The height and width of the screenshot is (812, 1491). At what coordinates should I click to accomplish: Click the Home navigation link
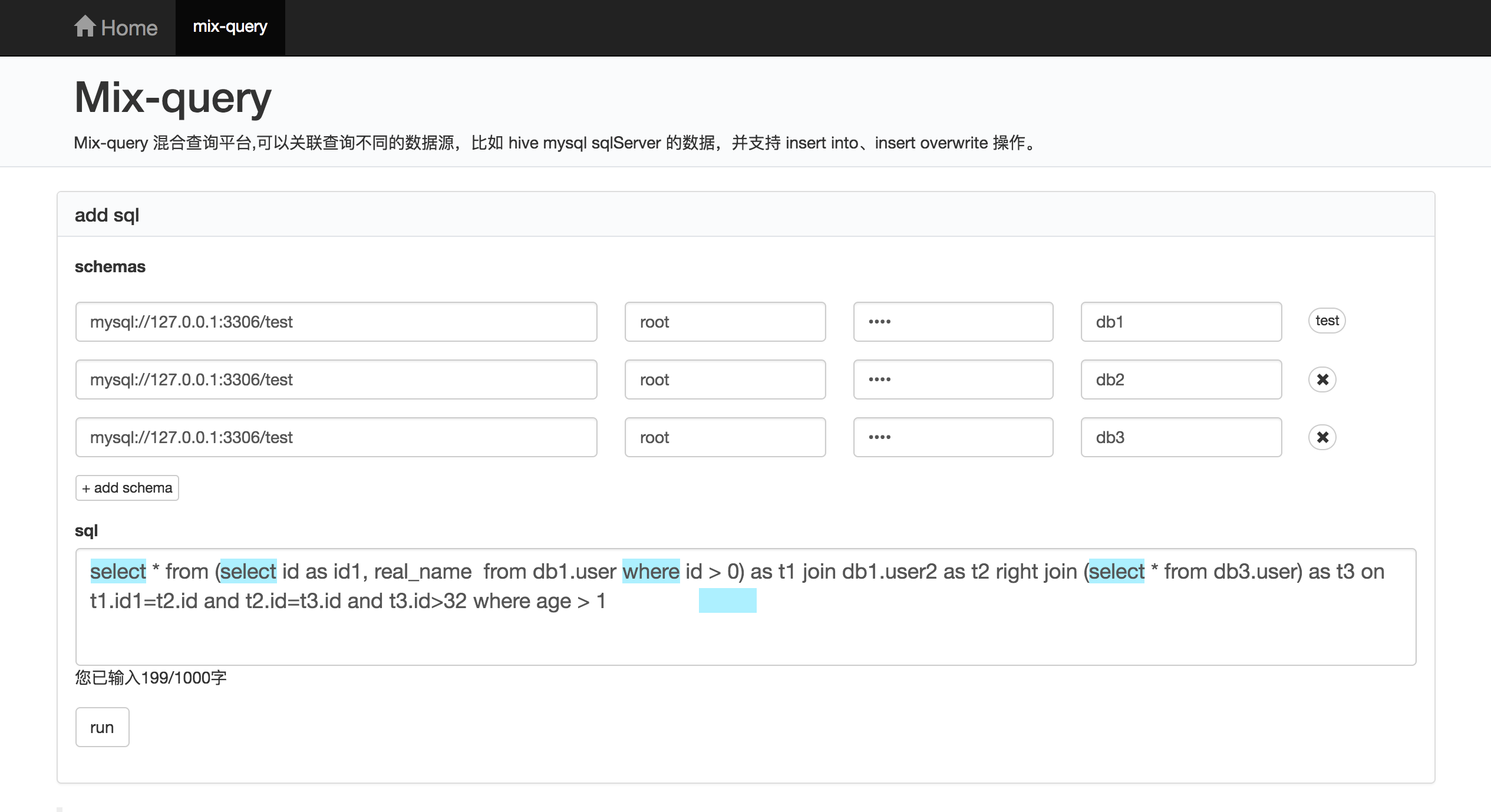(129, 28)
